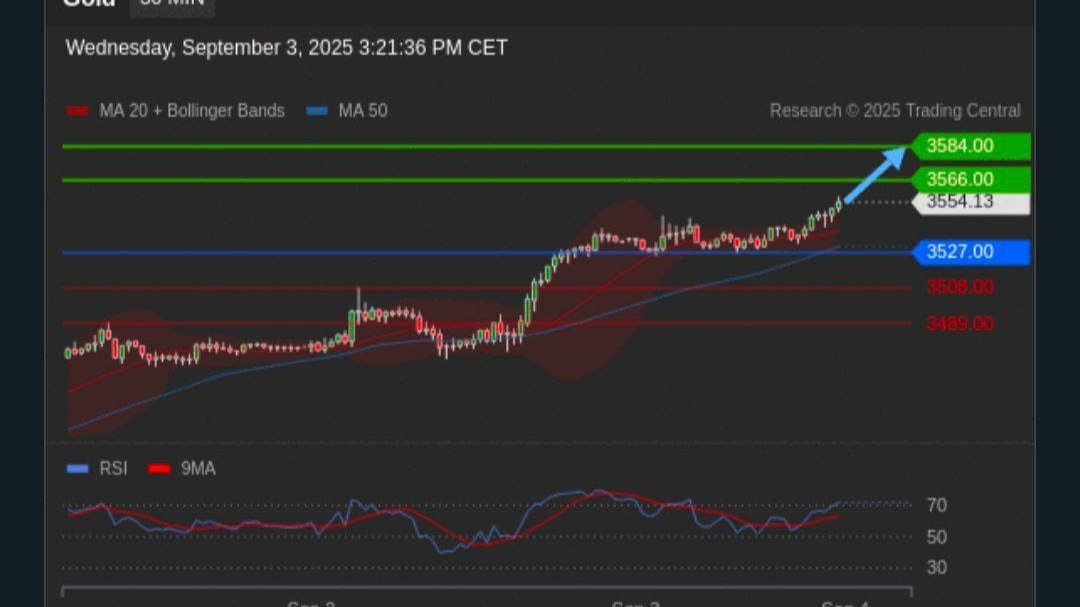Click the red MA 20 Bollinger Bands legend swatch
Image resolution: width=1080 pixels, height=607 pixels.
coord(77,111)
